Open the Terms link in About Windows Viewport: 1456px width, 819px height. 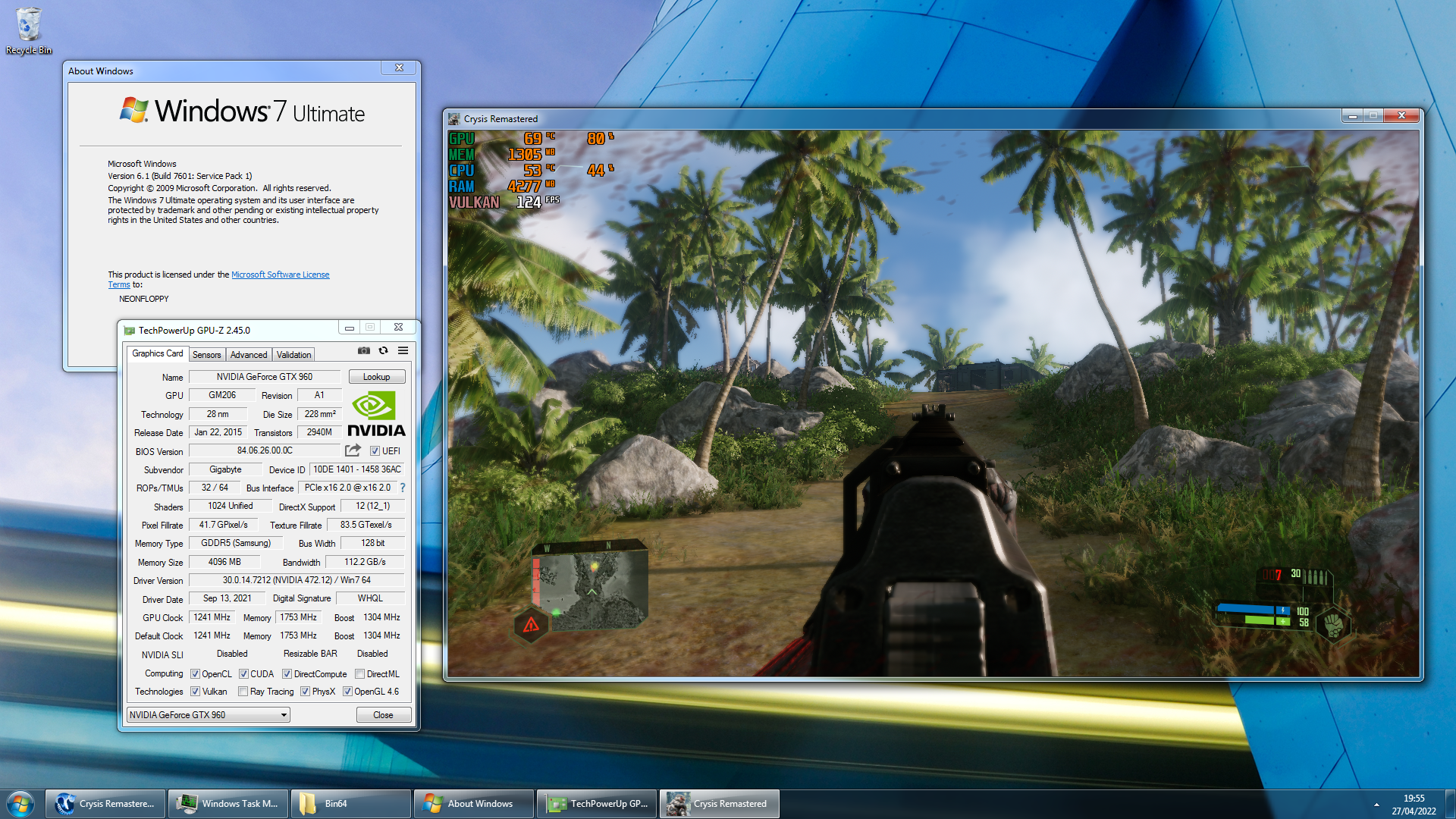point(118,285)
